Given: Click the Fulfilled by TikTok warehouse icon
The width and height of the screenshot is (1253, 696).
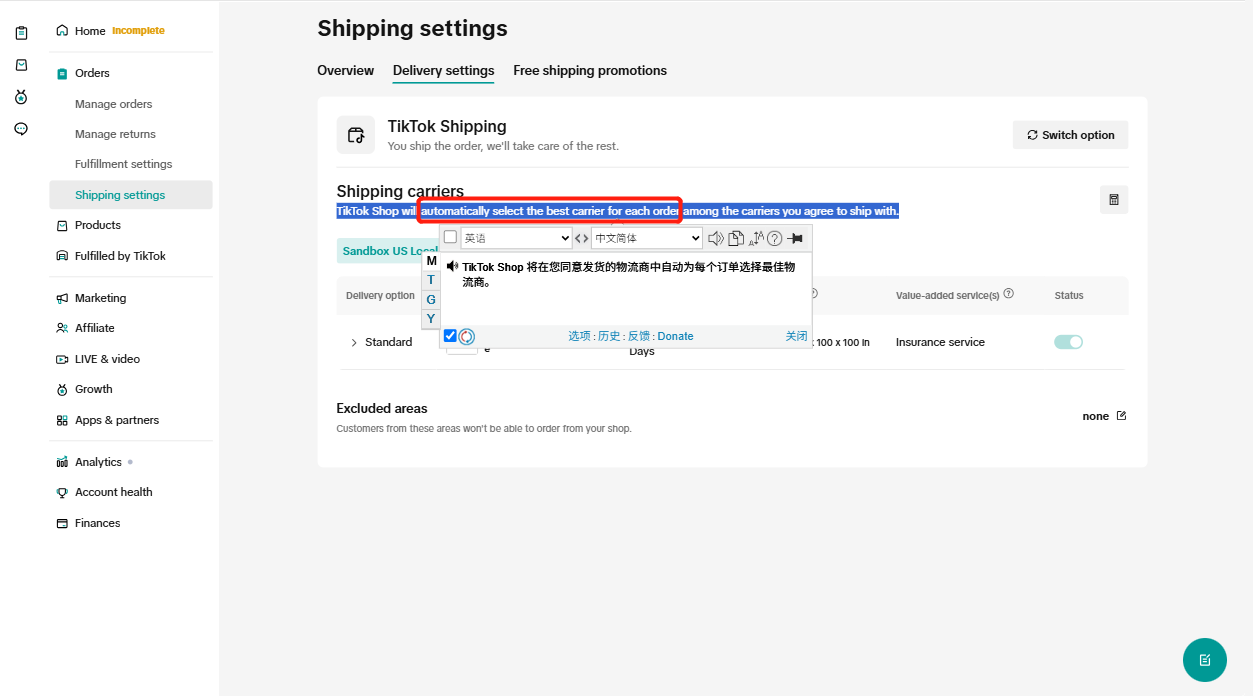Looking at the screenshot, I should pyautogui.click(x=62, y=256).
